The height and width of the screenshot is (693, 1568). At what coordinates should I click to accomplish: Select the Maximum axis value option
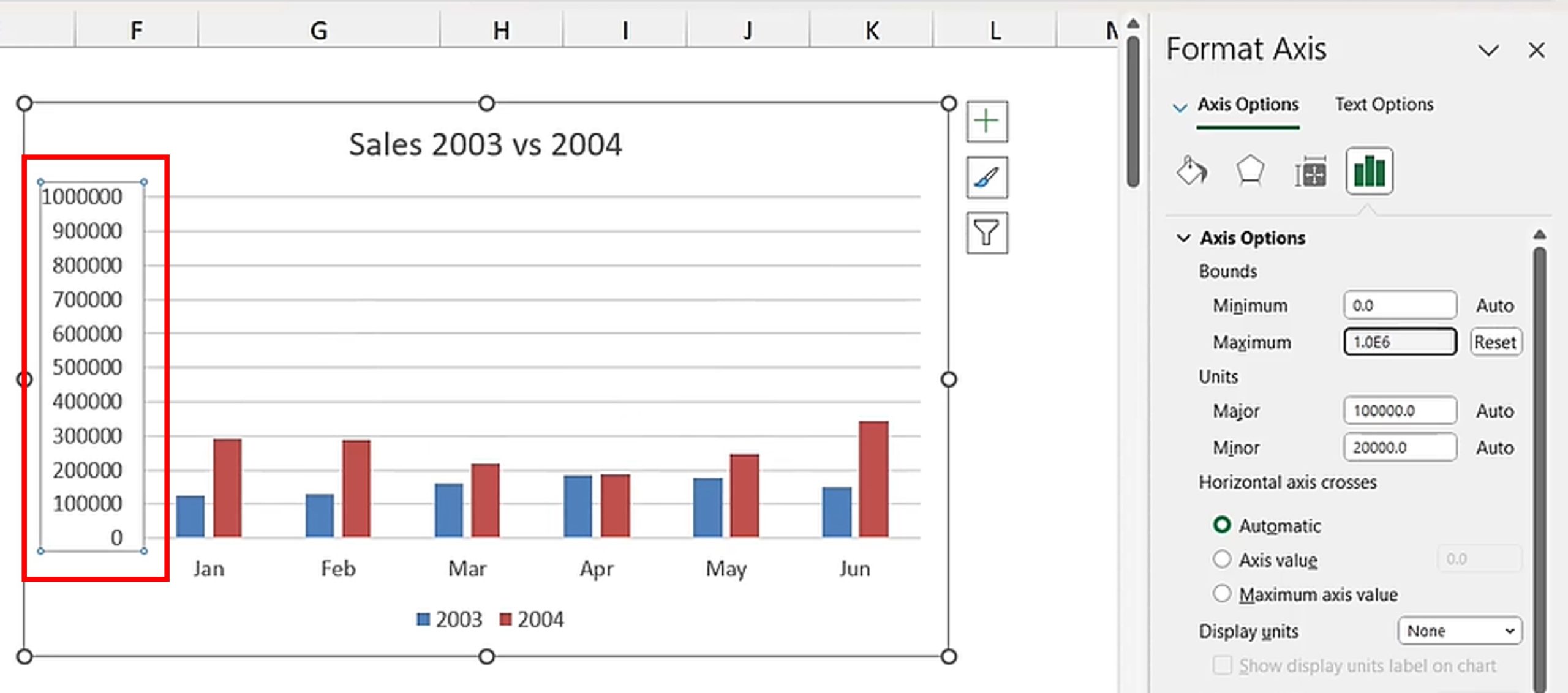(x=1221, y=594)
